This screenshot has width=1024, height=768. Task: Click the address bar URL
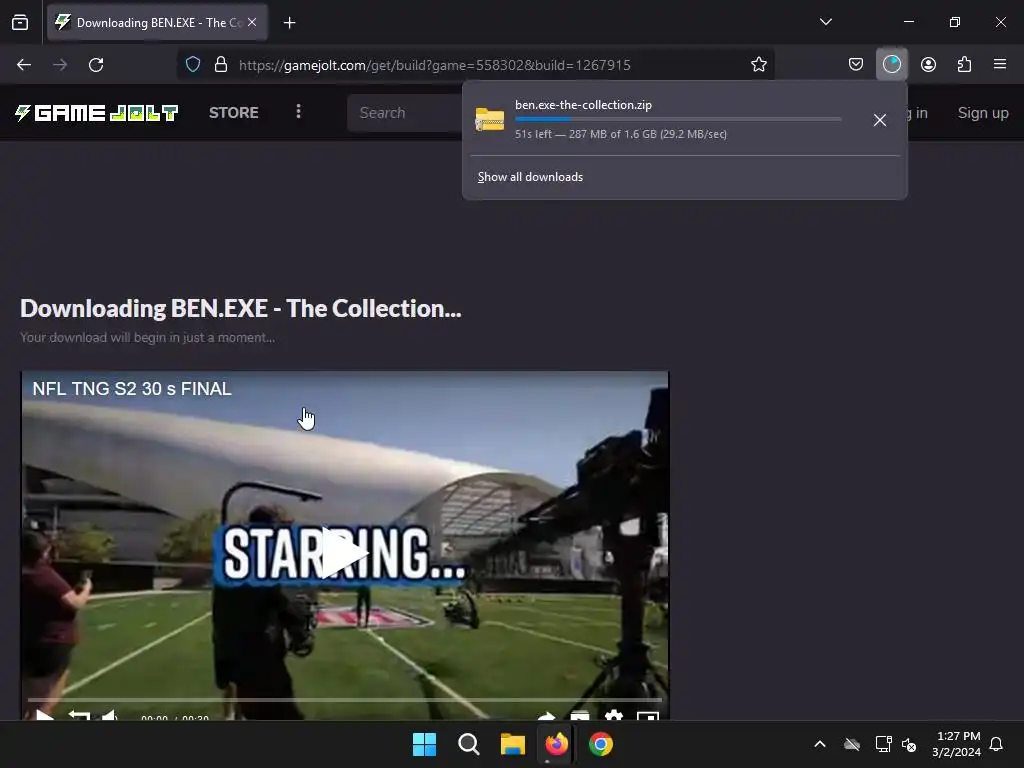(434, 65)
